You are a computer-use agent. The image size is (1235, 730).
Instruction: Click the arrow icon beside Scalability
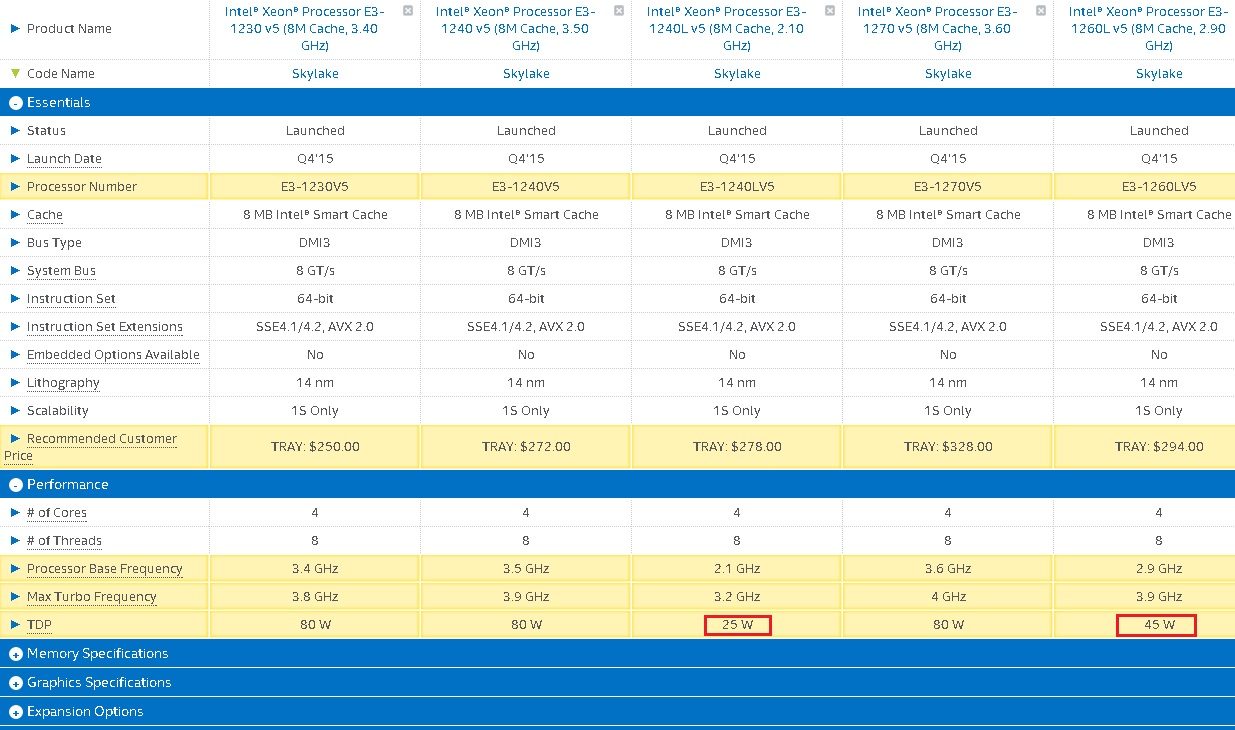[15, 411]
